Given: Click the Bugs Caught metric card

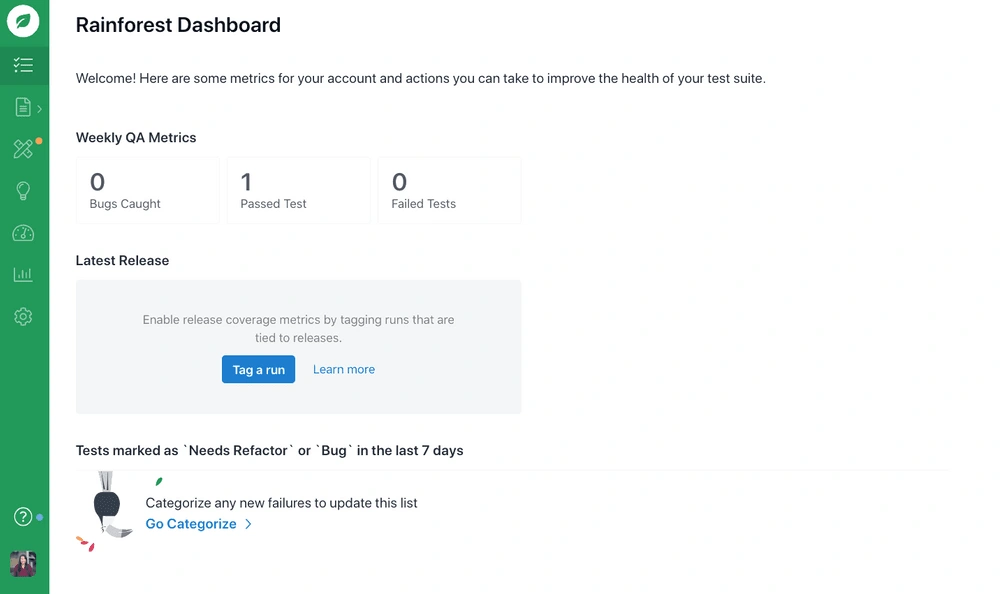Looking at the screenshot, I should (147, 190).
